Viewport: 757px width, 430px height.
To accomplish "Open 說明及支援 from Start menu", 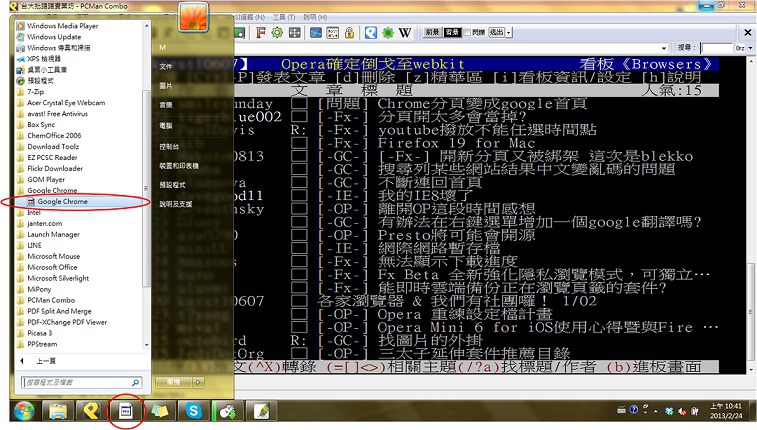I will tap(176, 204).
